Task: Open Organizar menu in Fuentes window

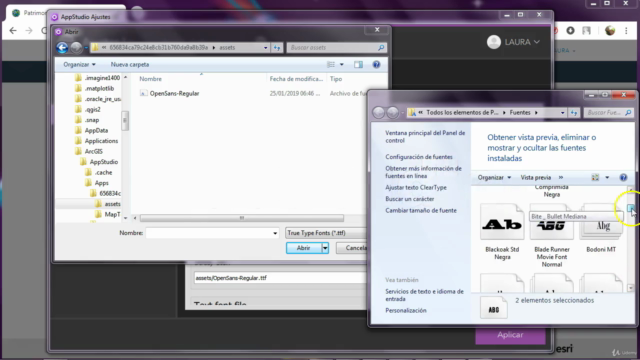Action: [x=494, y=178]
